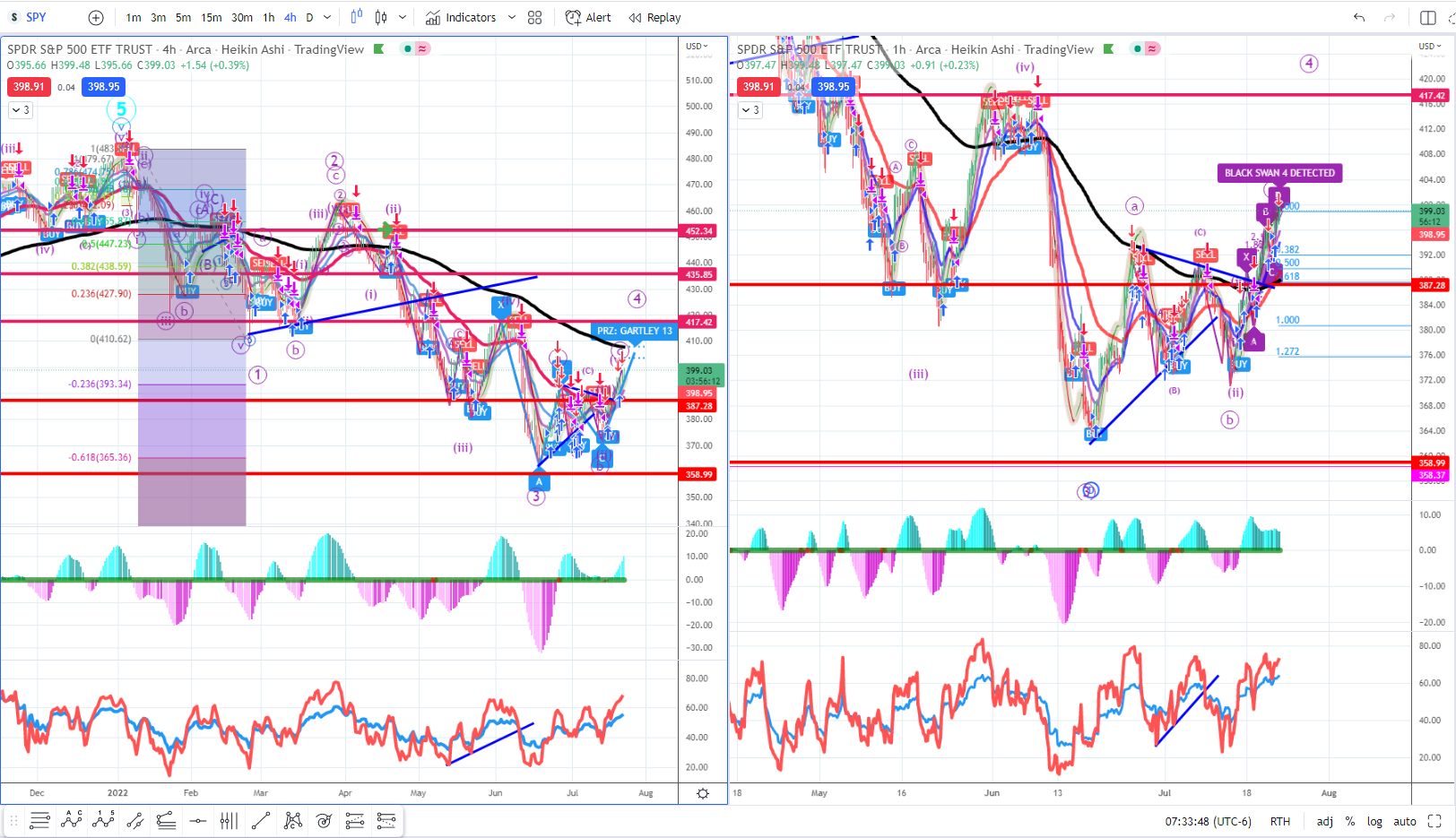Open the SPY symbol search
The image size is (1456, 838).
(x=36, y=17)
